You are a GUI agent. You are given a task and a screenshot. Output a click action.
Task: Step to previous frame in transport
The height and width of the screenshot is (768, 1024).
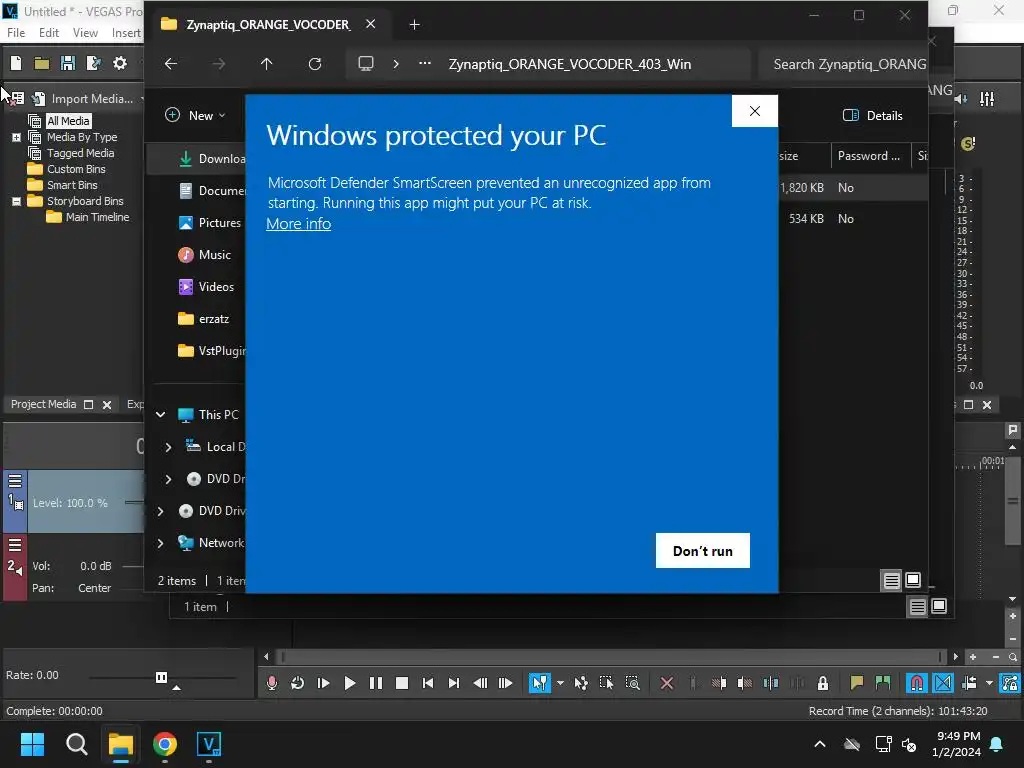click(x=480, y=683)
